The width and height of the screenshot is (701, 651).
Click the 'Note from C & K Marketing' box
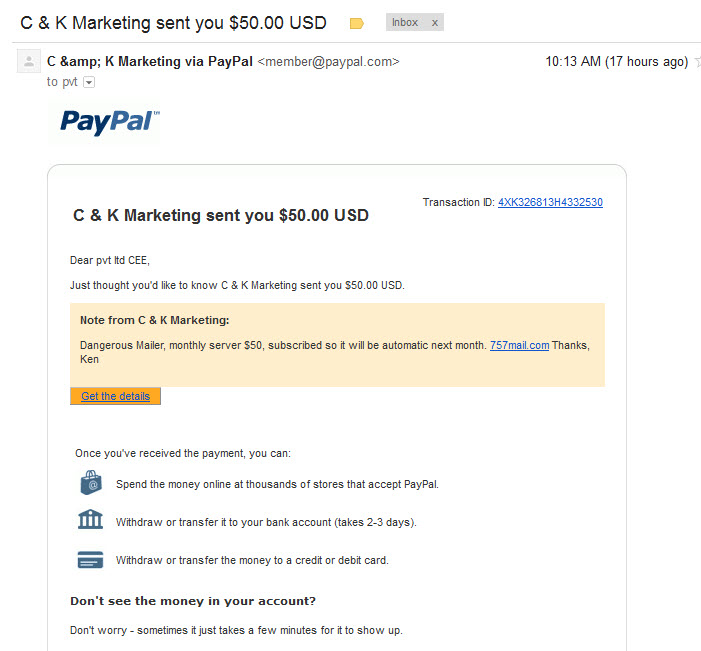click(x=338, y=345)
